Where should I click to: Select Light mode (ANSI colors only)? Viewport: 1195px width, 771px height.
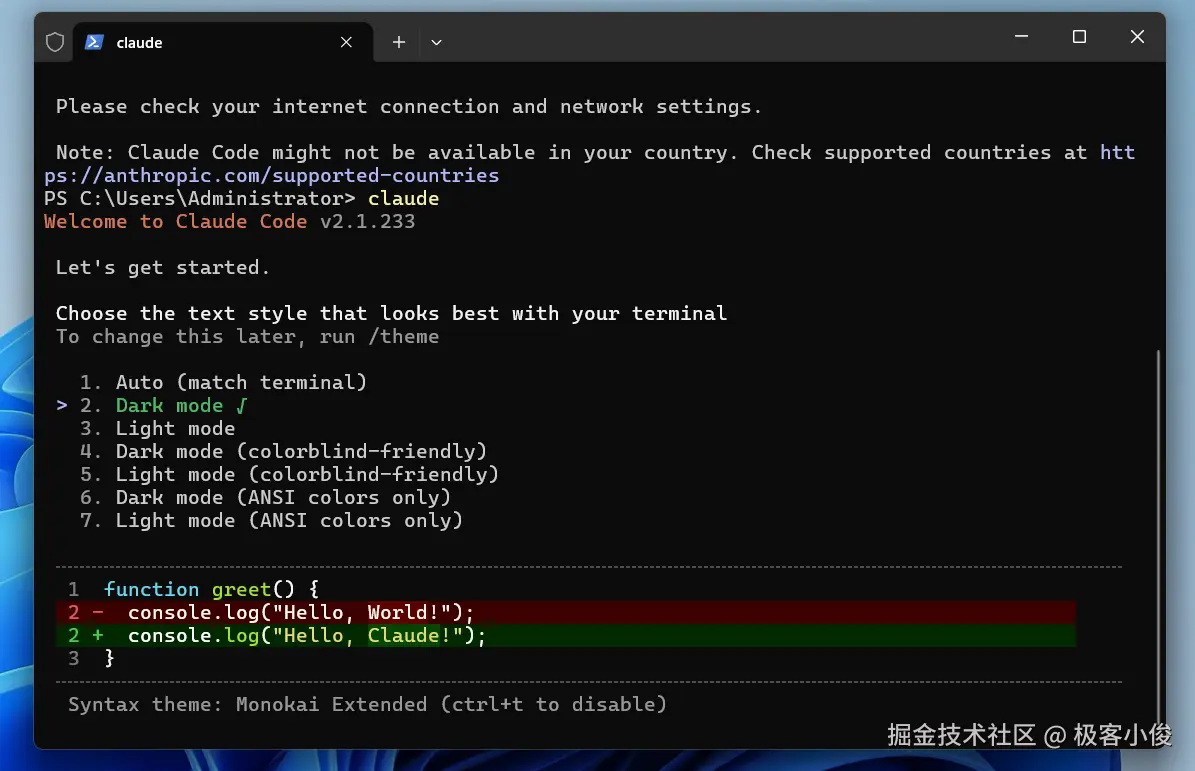tap(271, 520)
